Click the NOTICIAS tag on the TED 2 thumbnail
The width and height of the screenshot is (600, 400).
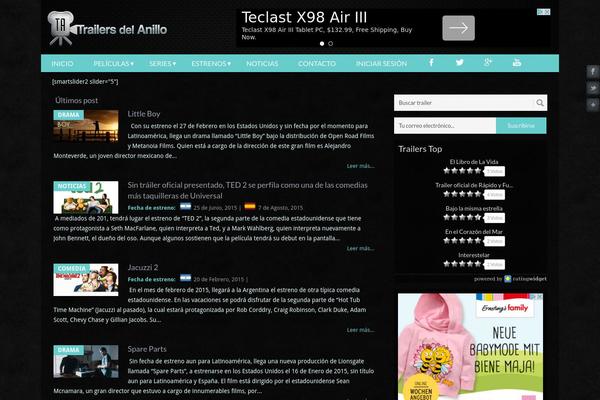click(72, 186)
